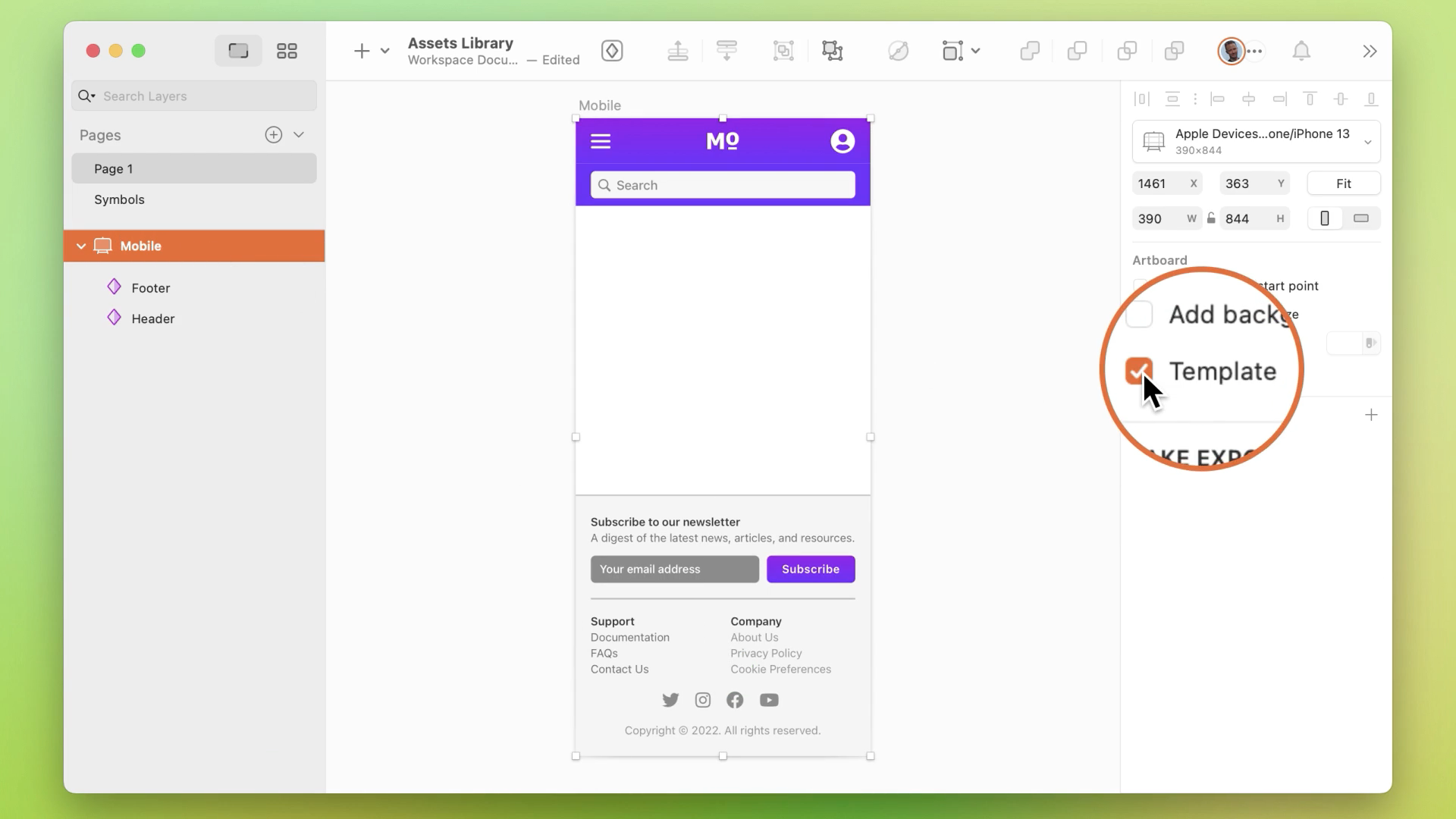Image resolution: width=1456 pixels, height=819 pixels.
Task: Open the notifications bell icon
Action: (1301, 51)
